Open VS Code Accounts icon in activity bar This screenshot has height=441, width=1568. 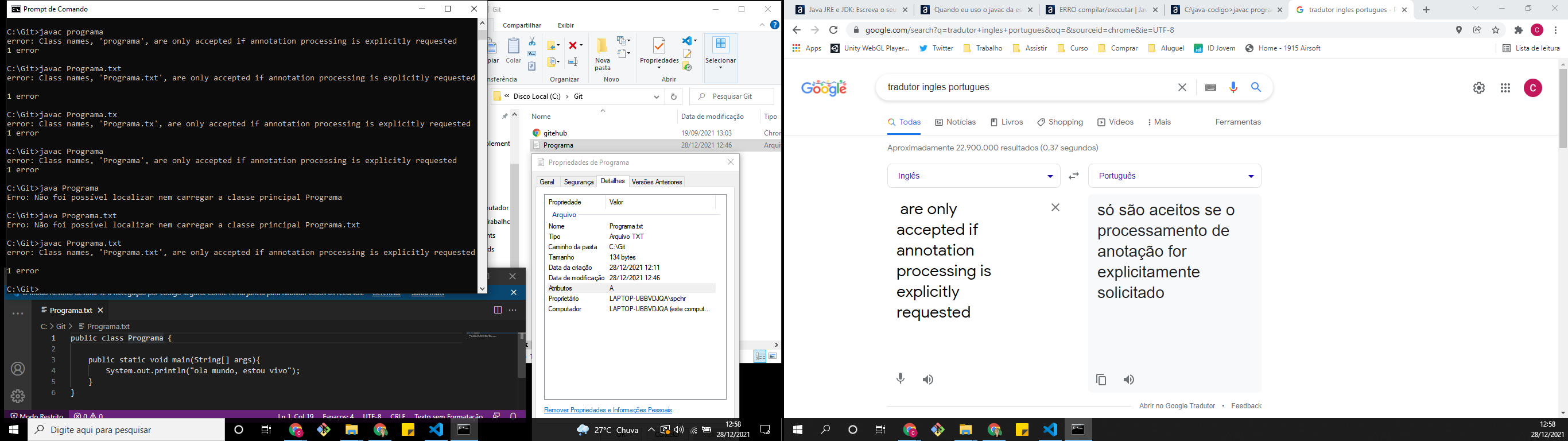pos(18,369)
